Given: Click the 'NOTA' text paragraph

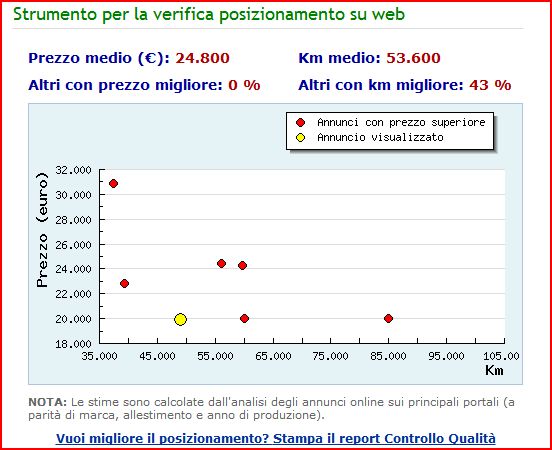Looking at the screenshot, I should pos(271,408).
